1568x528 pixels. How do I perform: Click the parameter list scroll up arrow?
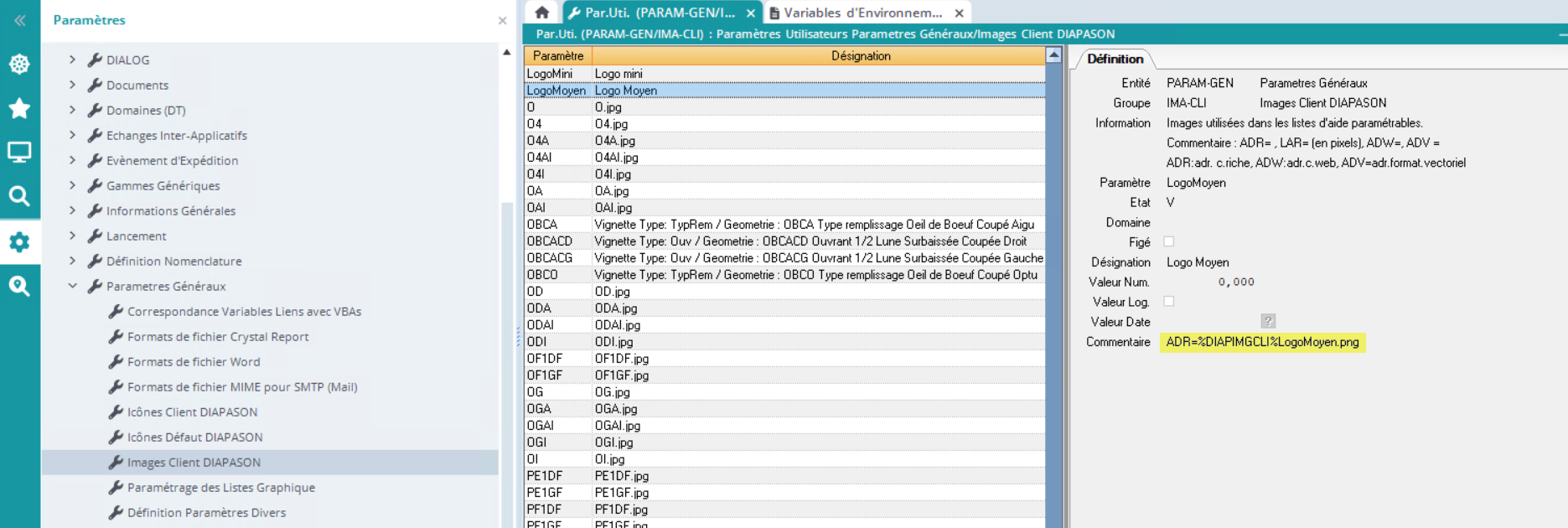(x=1053, y=55)
